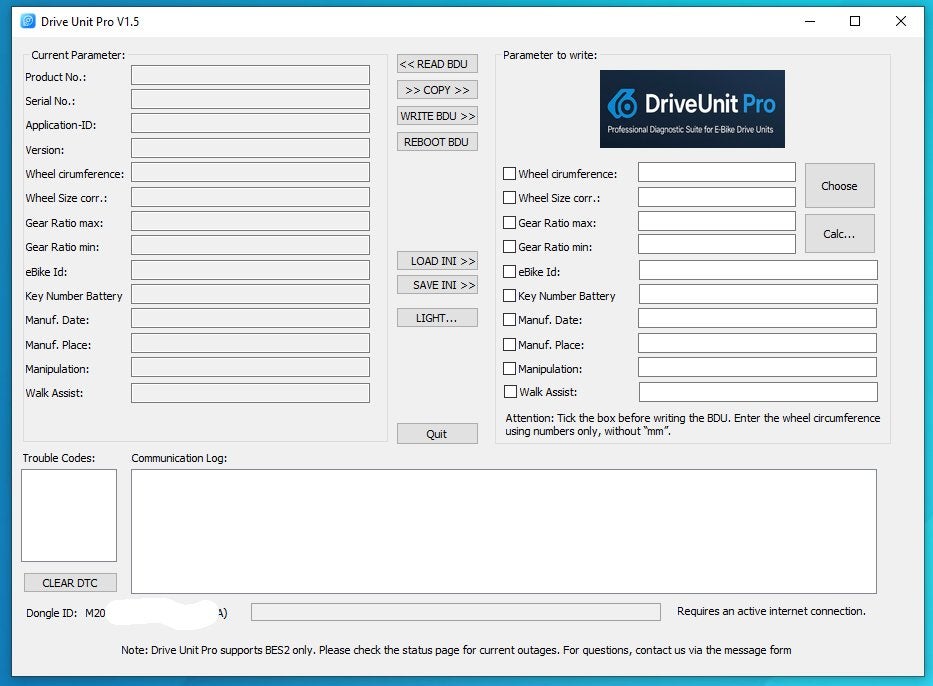
Task: Click the 'Dongle ID:' label text
Action: pyautogui.click(x=52, y=613)
